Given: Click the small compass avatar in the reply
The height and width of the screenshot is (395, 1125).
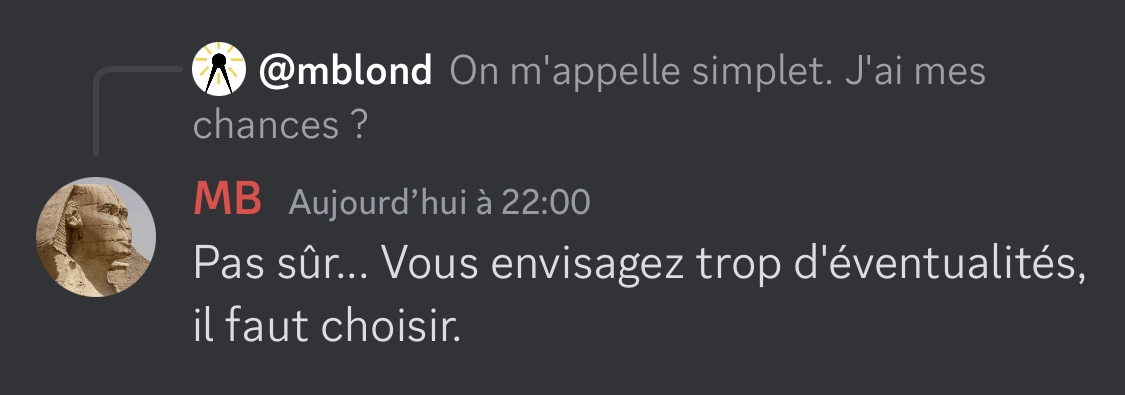Looking at the screenshot, I should click(x=219, y=70).
